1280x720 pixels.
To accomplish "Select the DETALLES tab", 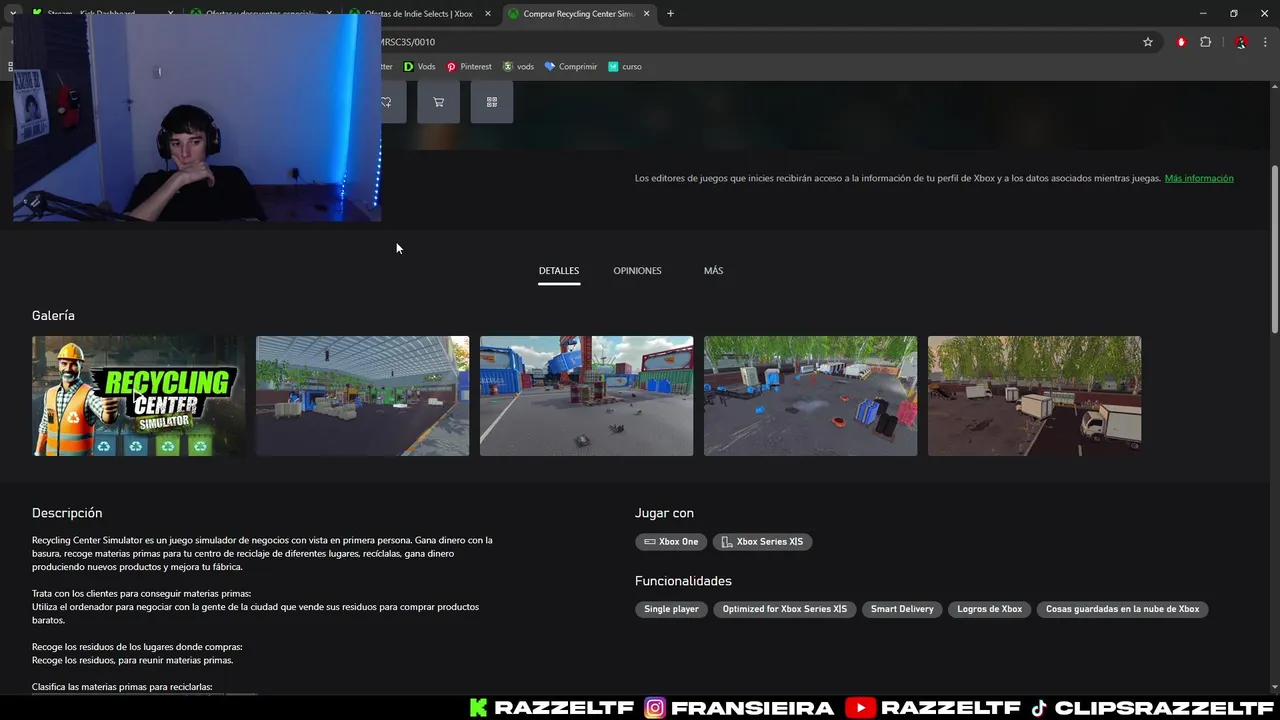I will [x=559, y=271].
